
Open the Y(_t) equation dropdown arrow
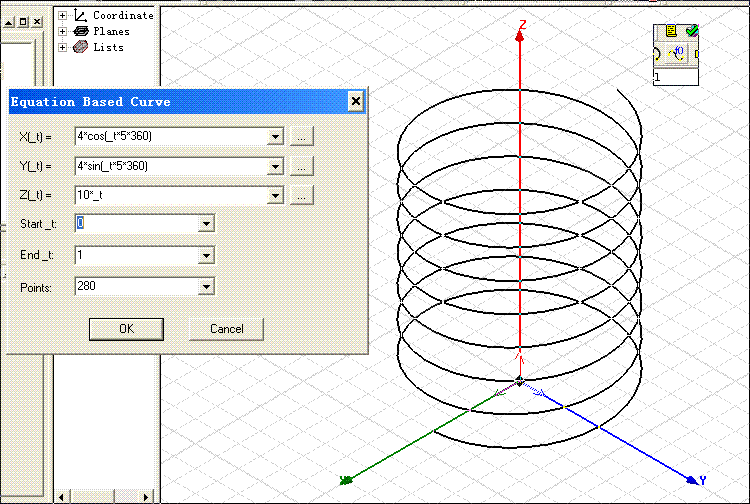(276, 167)
